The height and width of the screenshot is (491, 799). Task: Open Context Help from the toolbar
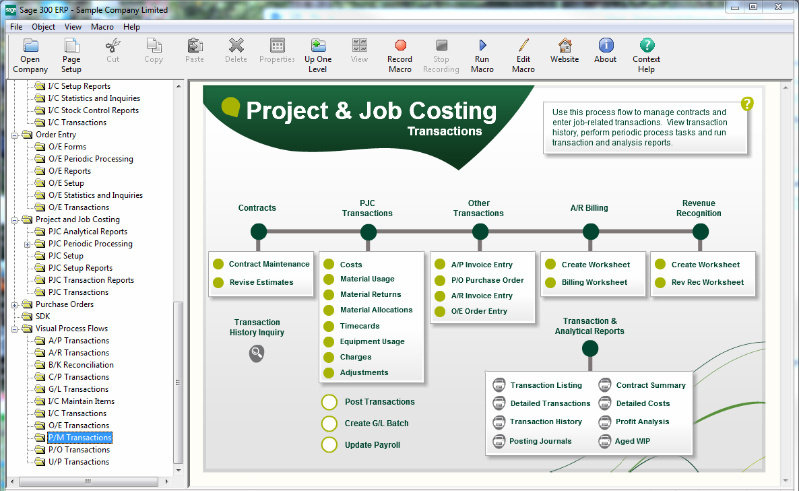pyautogui.click(x=647, y=46)
